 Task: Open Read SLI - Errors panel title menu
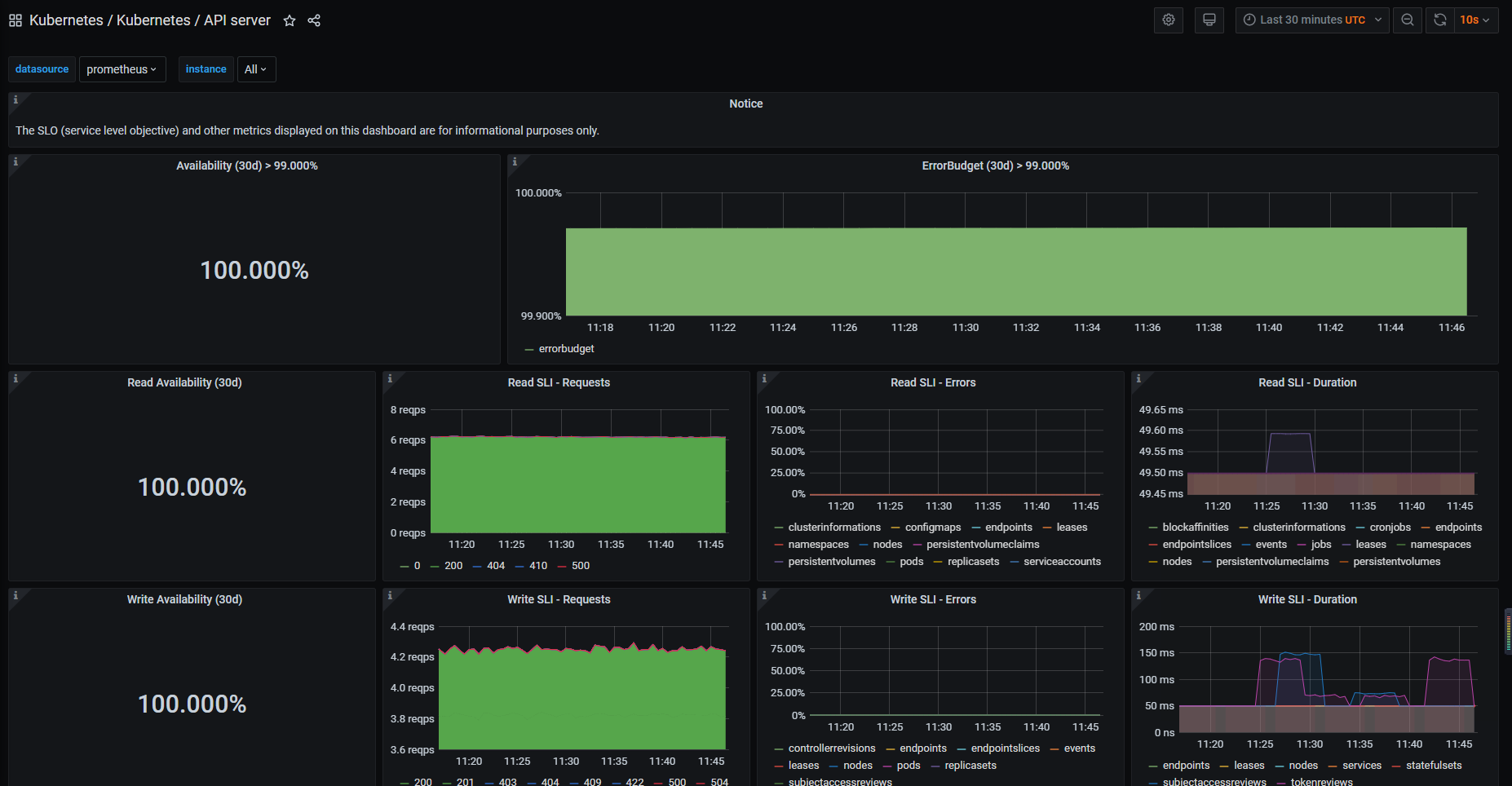933,382
